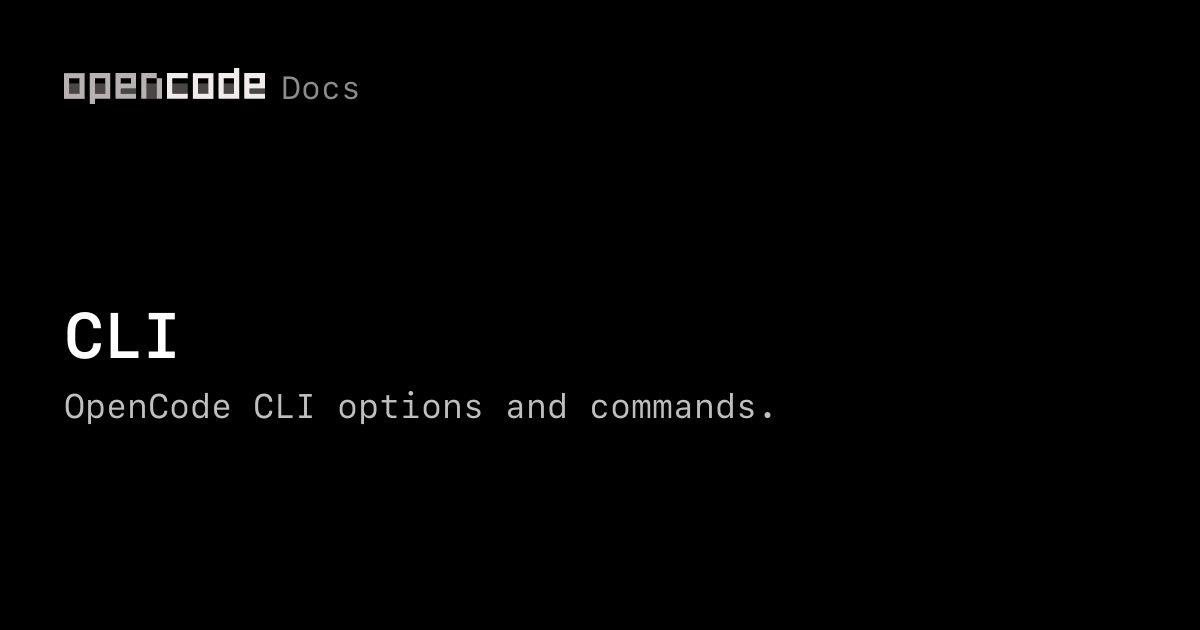Viewport: 1200px width, 630px height.
Task: Click the letter p in the logo
Action: 100,89
